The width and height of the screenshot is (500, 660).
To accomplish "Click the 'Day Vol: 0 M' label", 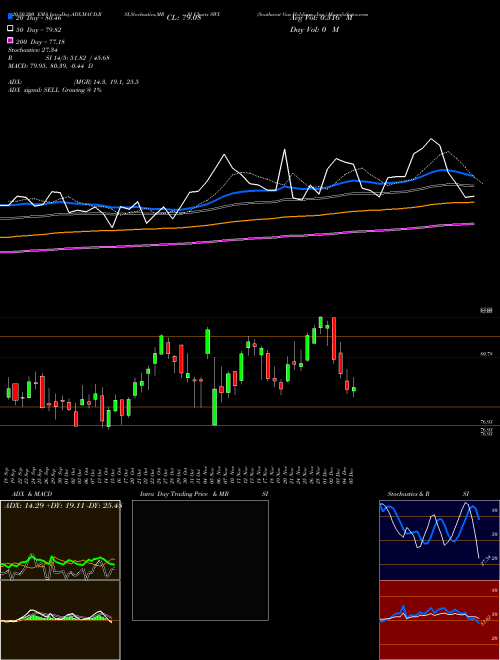I will (314, 30).
